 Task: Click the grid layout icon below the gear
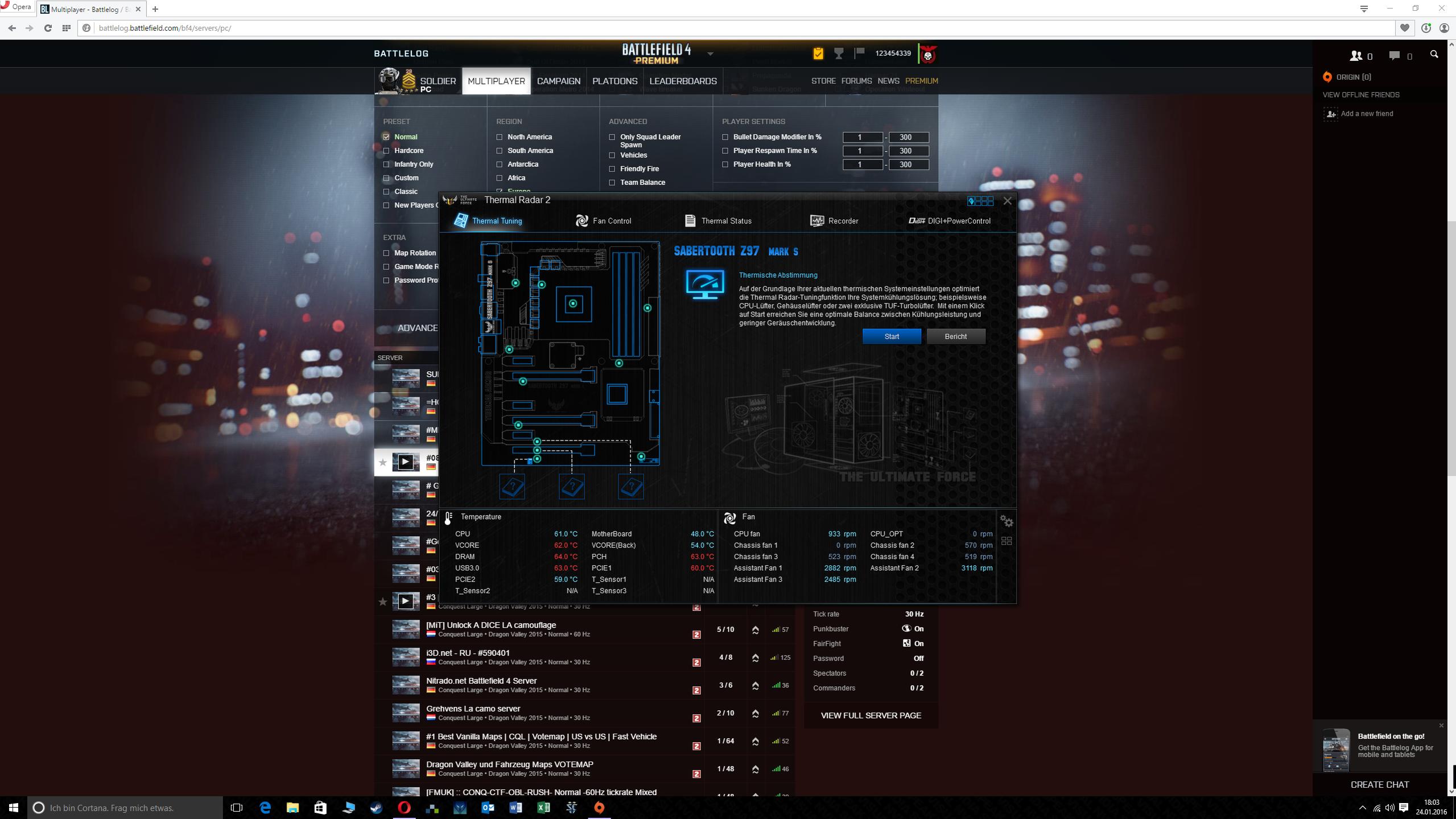tap(1006, 541)
